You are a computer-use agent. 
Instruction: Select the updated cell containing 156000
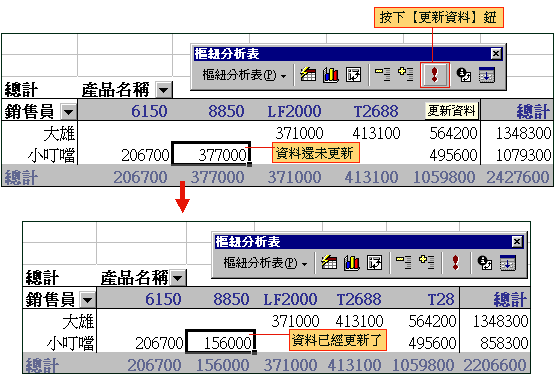pyautogui.click(x=221, y=342)
